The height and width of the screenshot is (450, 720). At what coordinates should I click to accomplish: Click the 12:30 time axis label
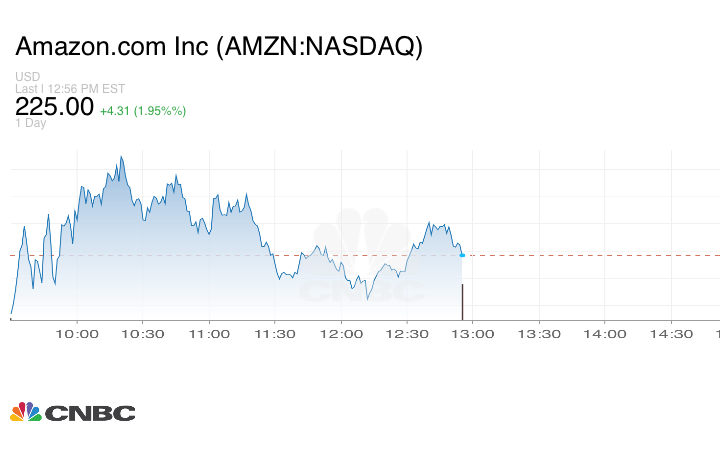[406, 334]
